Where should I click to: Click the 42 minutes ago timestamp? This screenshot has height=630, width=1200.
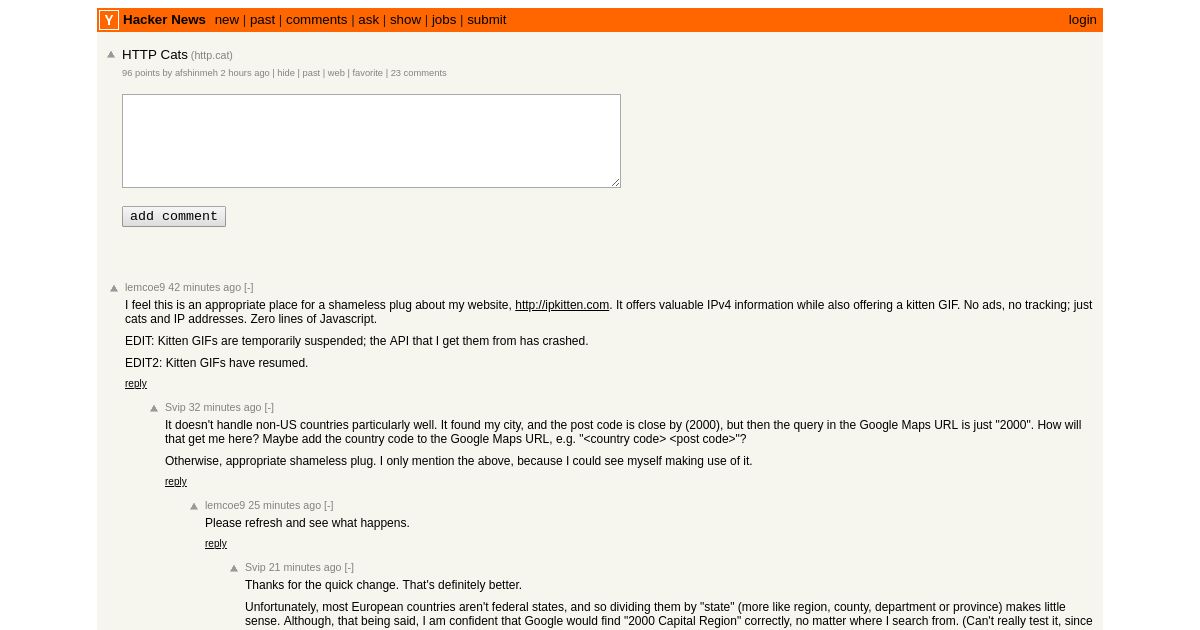(205, 288)
